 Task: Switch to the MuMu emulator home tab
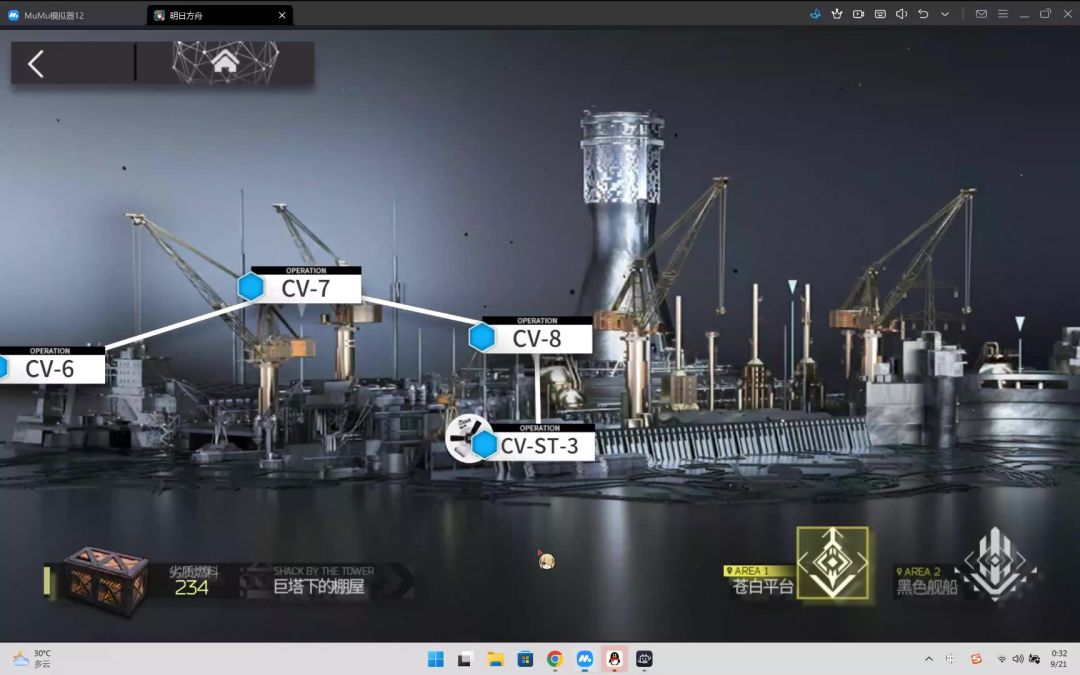tap(46, 15)
